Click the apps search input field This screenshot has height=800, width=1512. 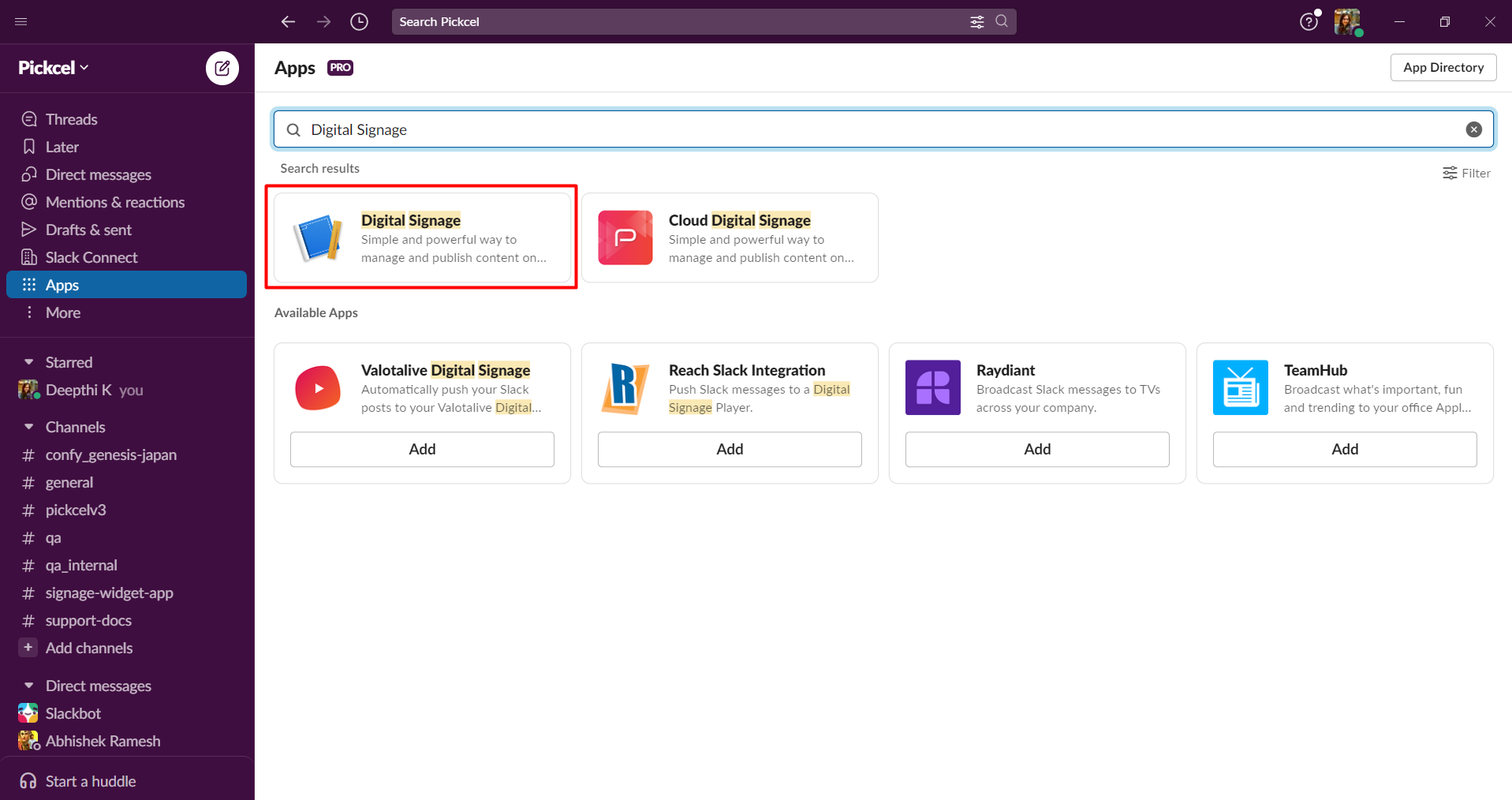(883, 129)
